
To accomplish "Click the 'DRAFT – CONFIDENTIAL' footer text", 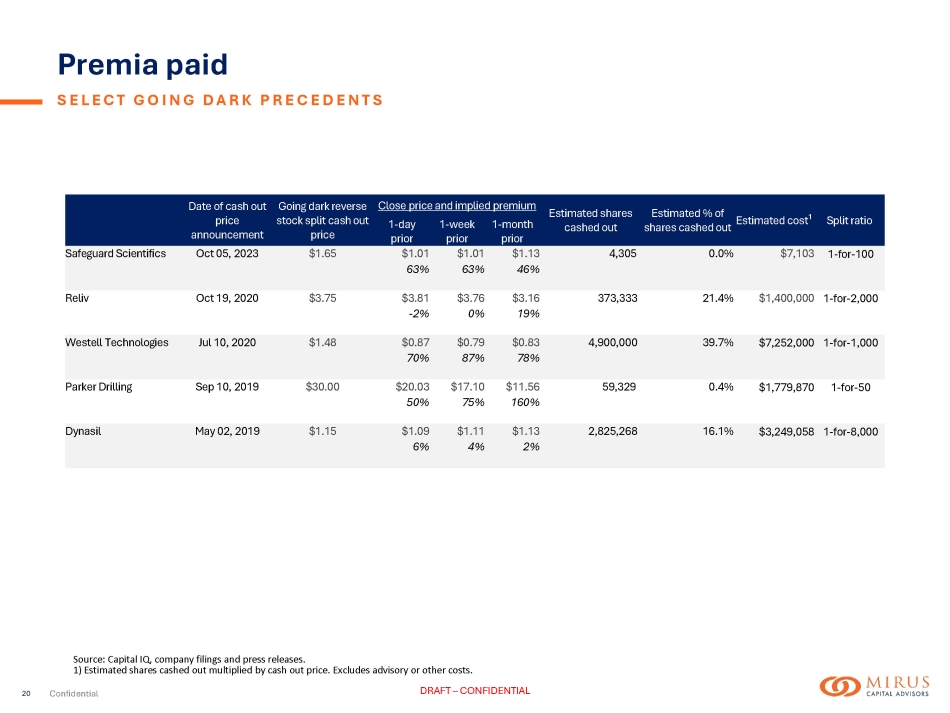I will [475, 691].
